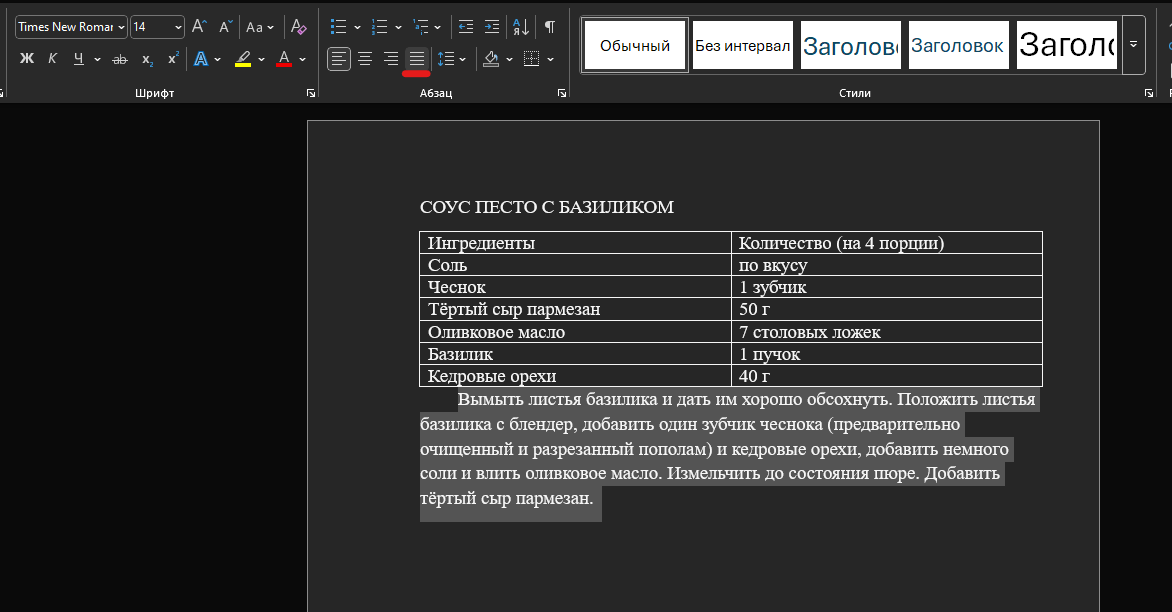
Task: Apply red font color
Action: 284,58
